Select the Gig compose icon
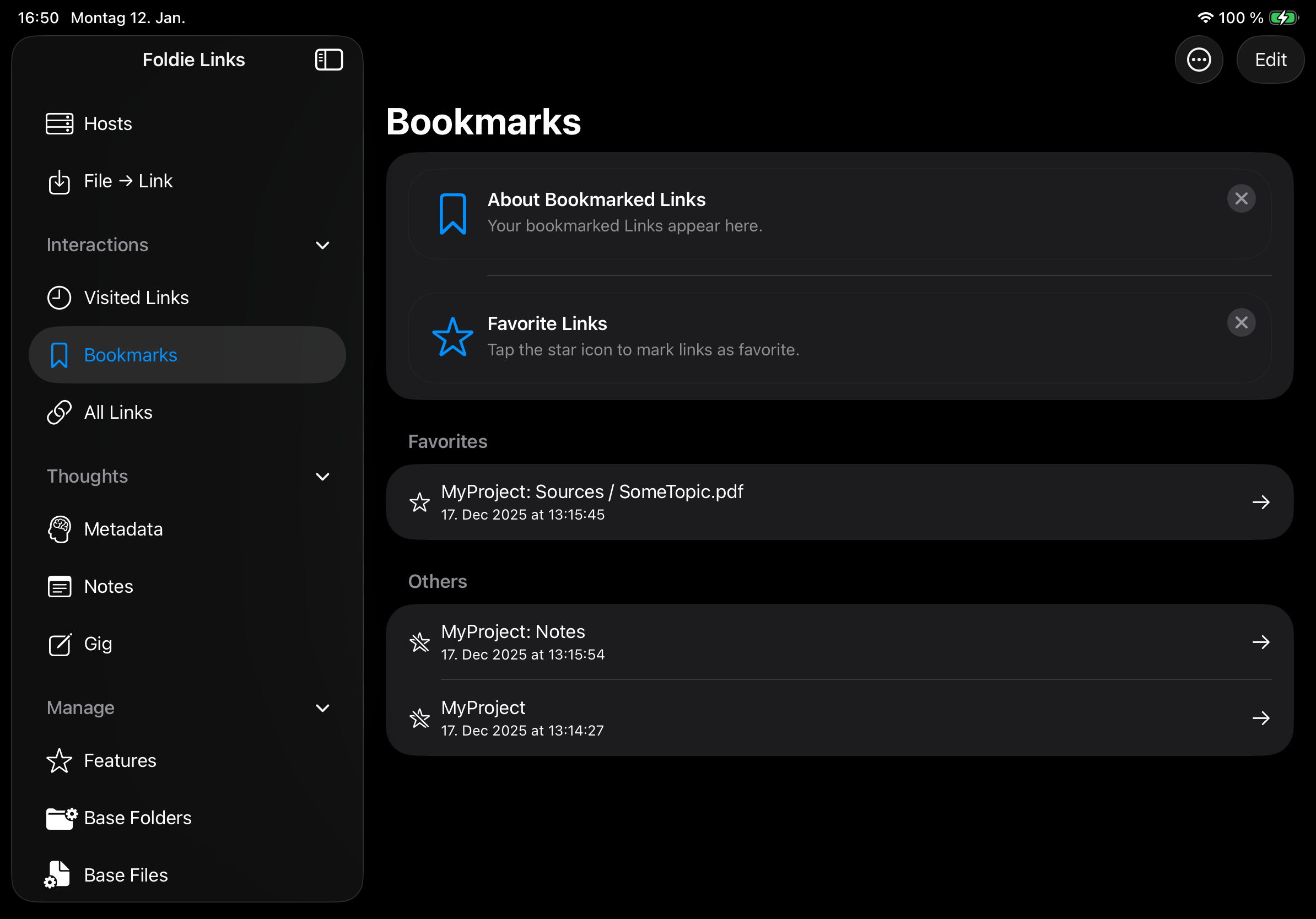This screenshot has height=919, width=1316. coord(60,644)
